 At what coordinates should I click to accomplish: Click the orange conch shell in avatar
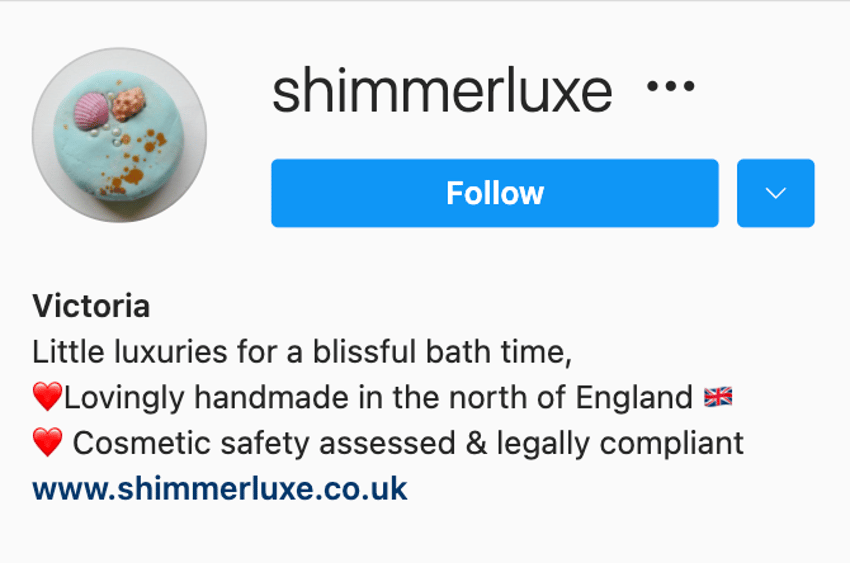[128, 104]
